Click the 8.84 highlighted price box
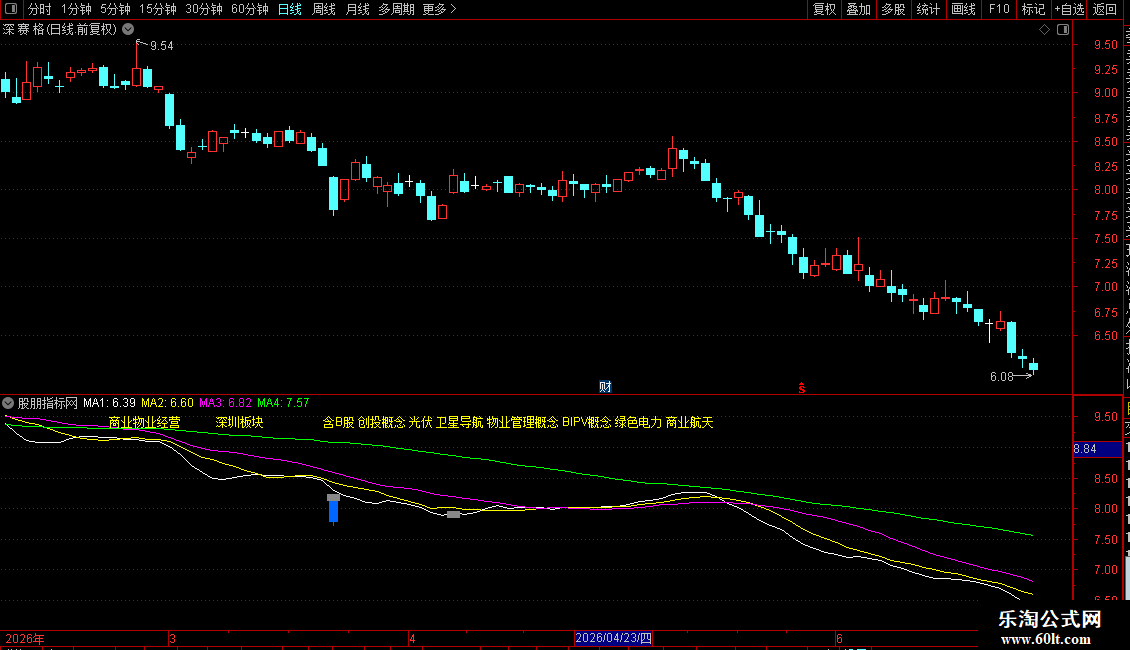1130x650 pixels. (1097, 449)
